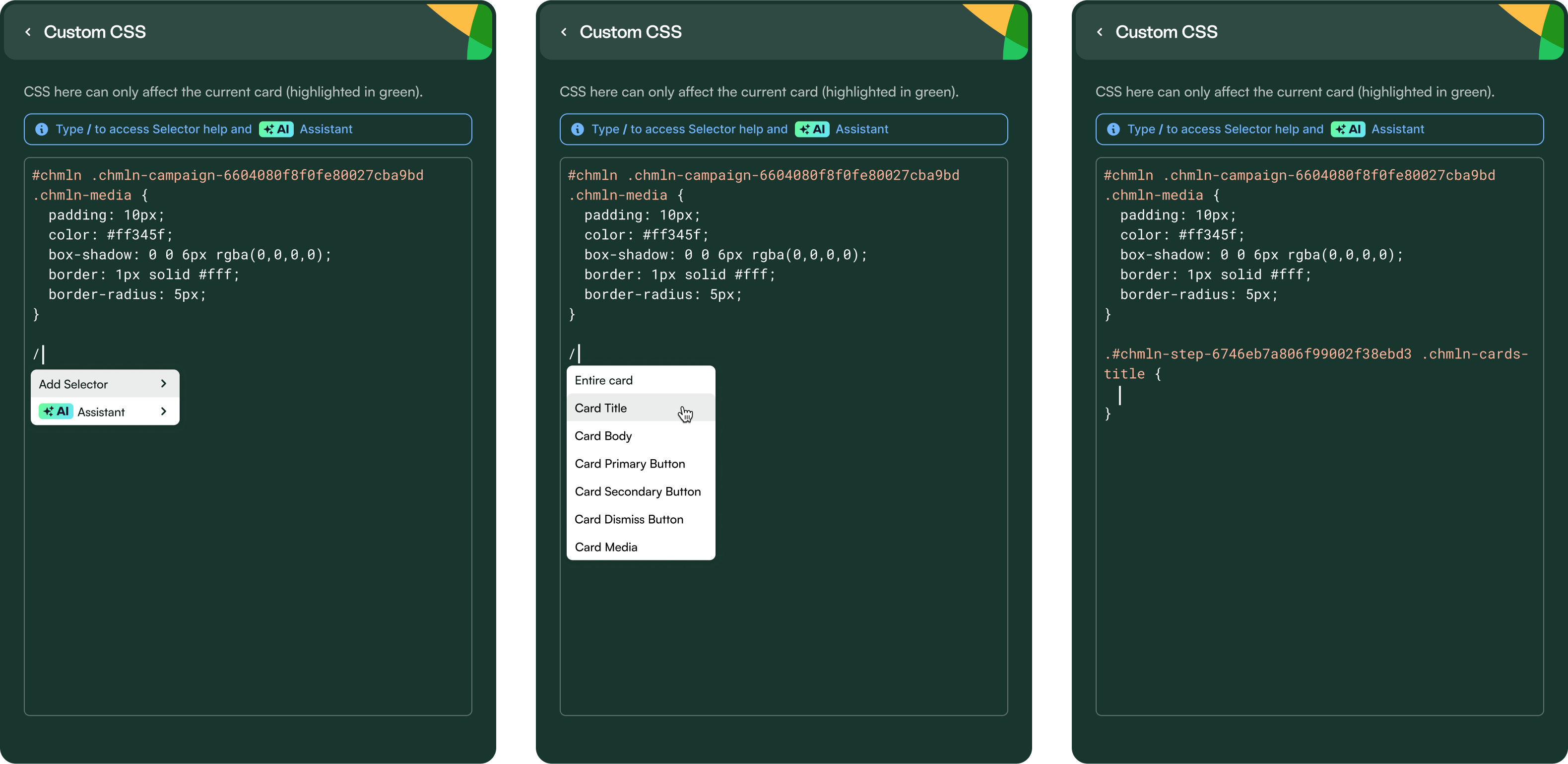Click back arrow in middle Custom CSS panel
The height and width of the screenshot is (764, 1568).
[564, 32]
